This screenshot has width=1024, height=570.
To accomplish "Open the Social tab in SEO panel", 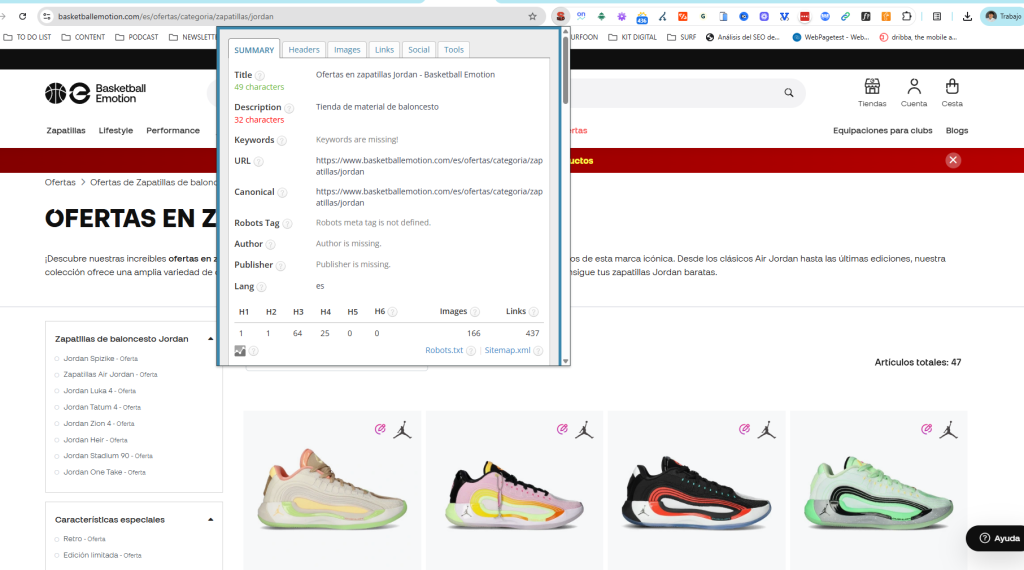I will [419, 50].
